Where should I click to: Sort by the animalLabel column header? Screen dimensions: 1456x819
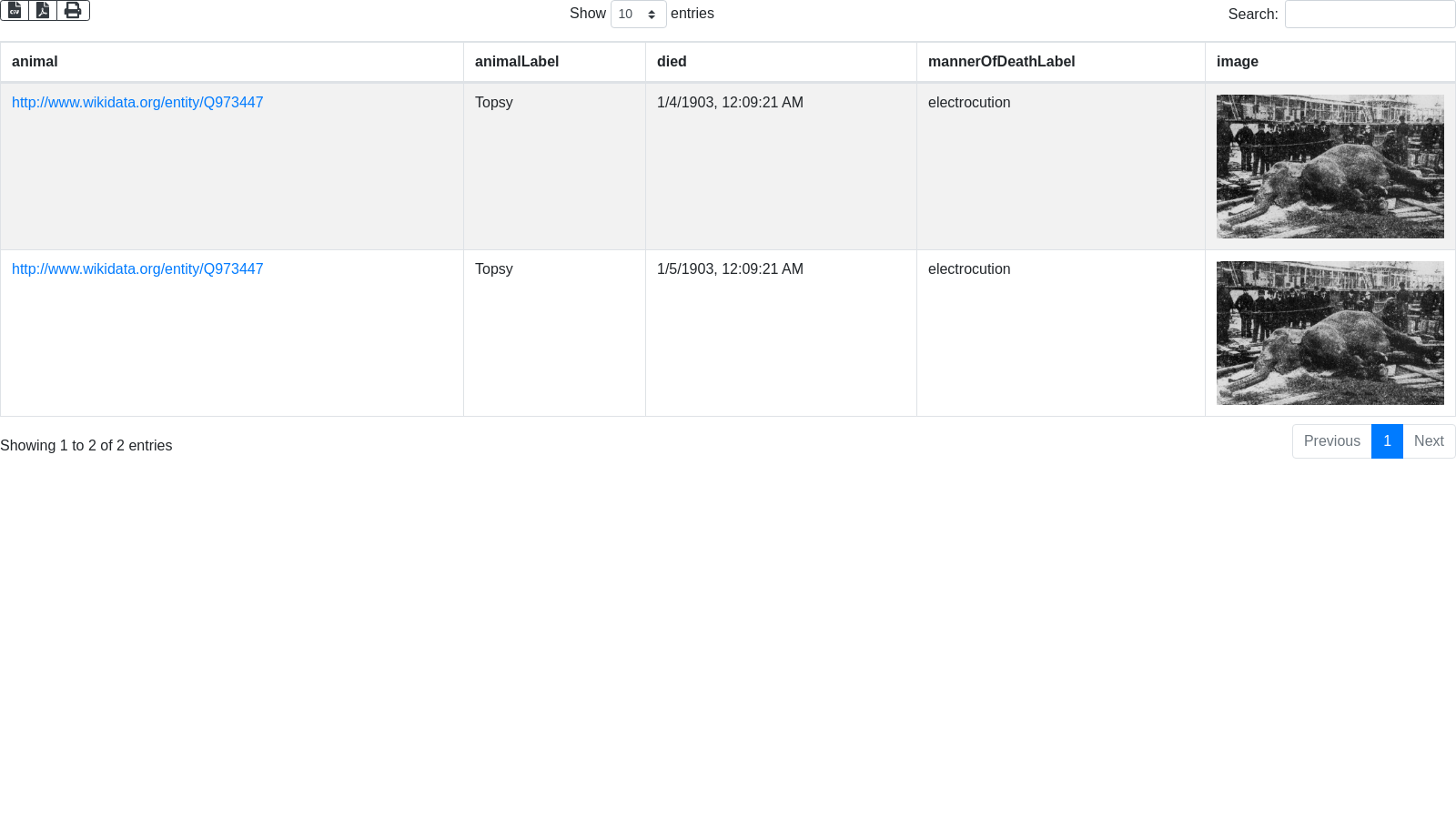517,62
